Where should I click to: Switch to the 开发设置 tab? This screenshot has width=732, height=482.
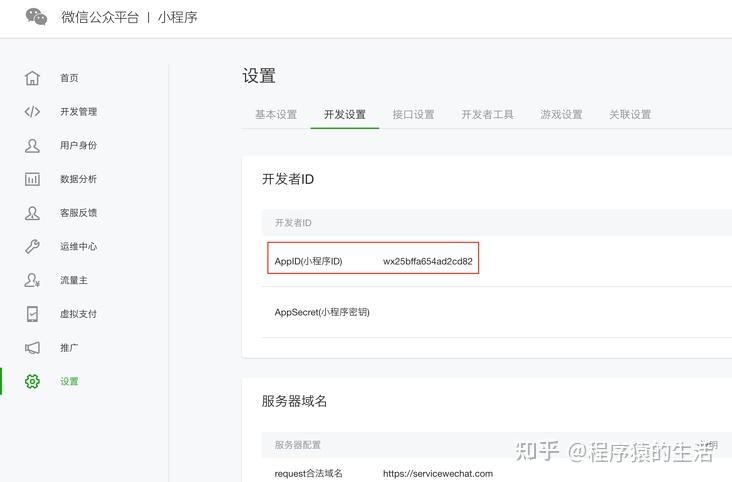(345, 114)
